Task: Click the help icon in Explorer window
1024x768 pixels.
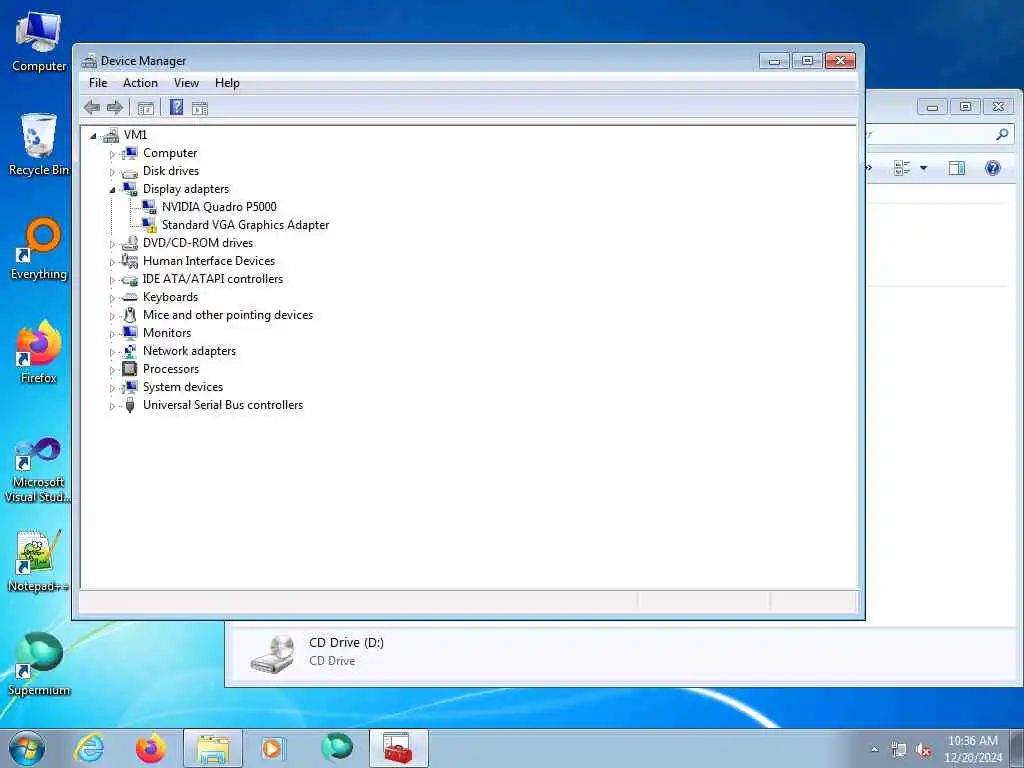Action: [993, 168]
